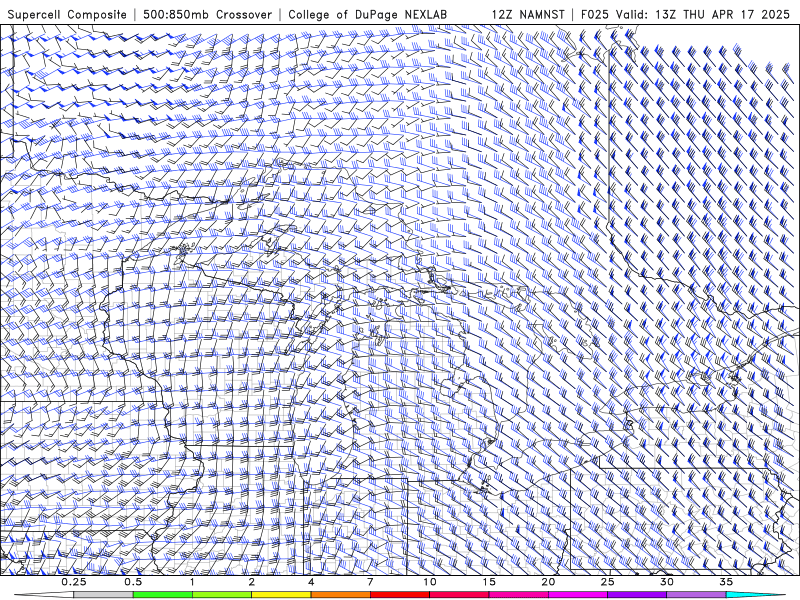Select the purple swatch between 25 and 30
The width and height of the screenshot is (800, 600).
(x=637, y=595)
